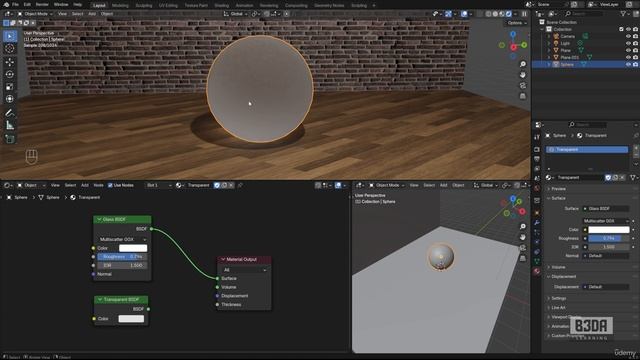Click the zoom magnifier in main viewport

pyautogui.click(x=523, y=64)
